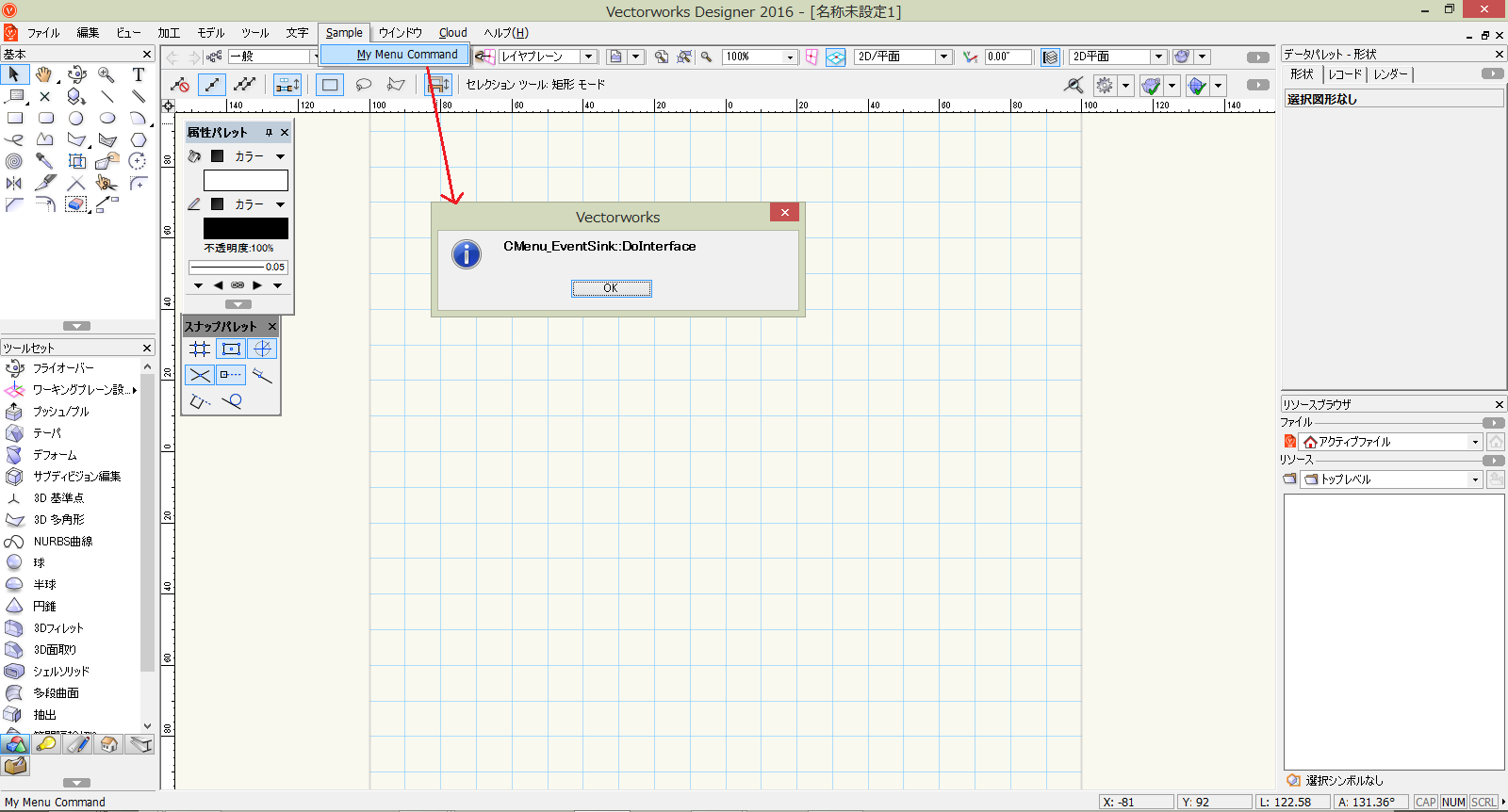Toggle Snap to Tangent in snap palette
Viewport: 1508px width, 812px height.
pyautogui.click(x=231, y=401)
